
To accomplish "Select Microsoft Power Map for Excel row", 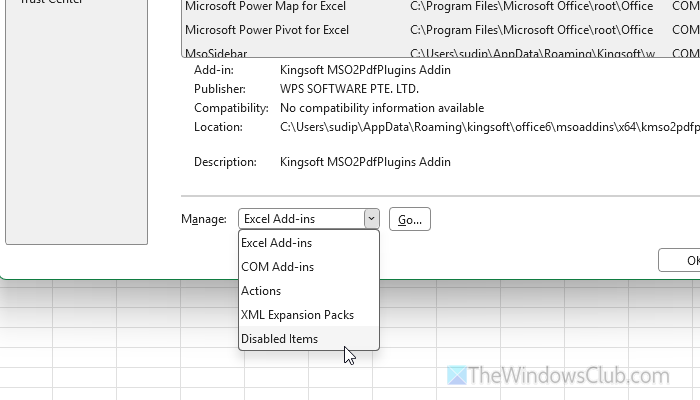I will pos(441,6).
